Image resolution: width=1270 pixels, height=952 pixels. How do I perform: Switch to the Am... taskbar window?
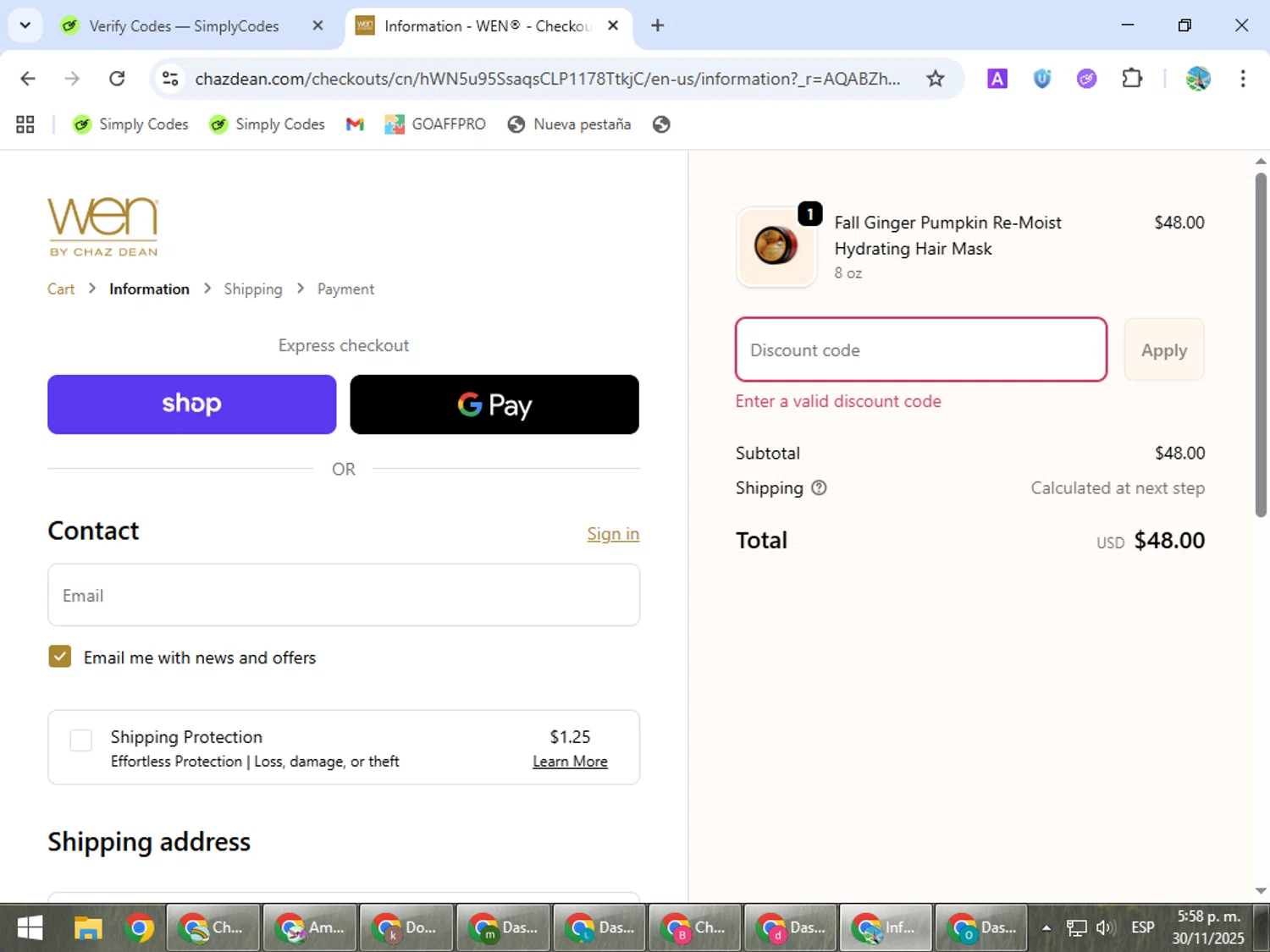tap(310, 928)
